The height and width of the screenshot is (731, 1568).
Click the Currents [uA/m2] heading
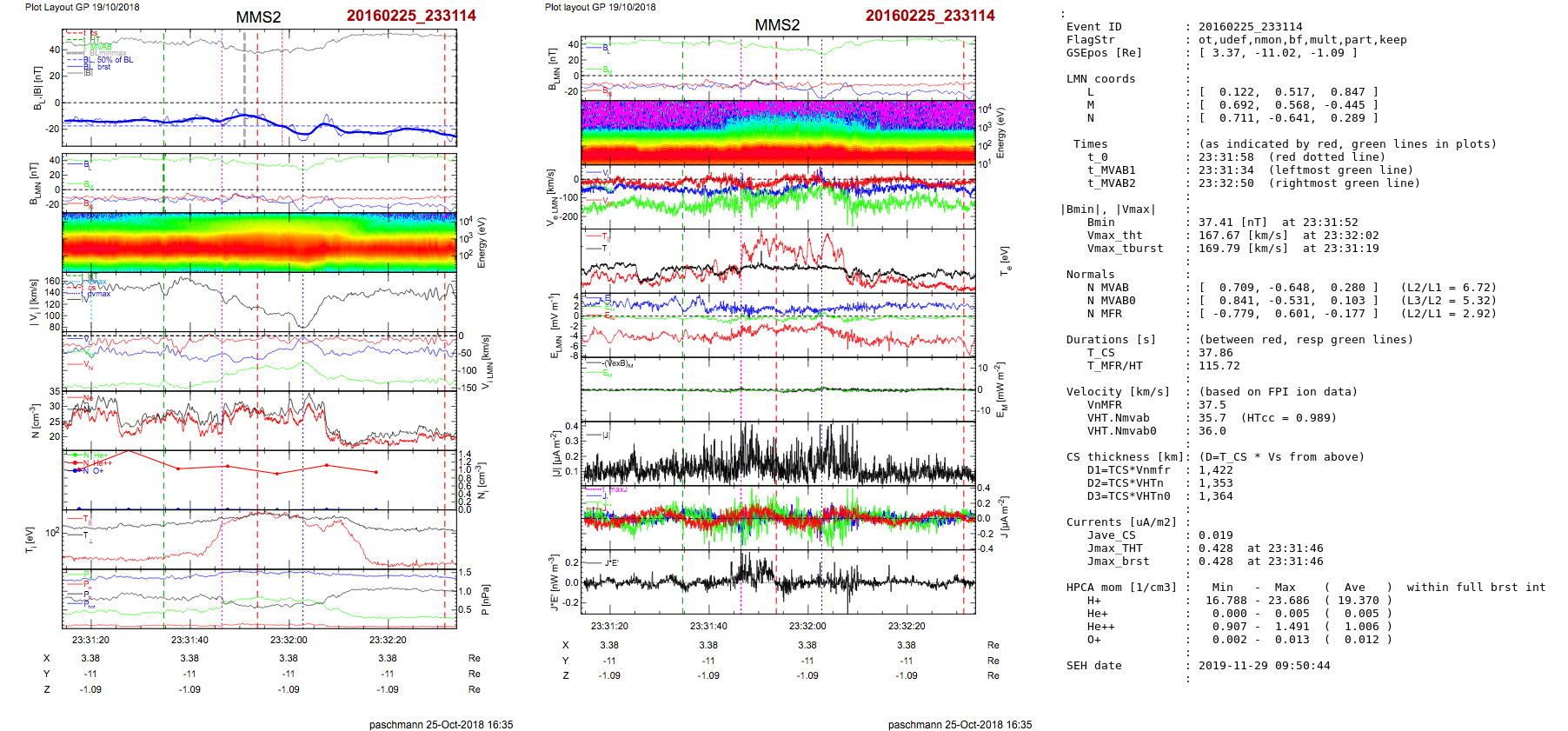pyautogui.click(x=1121, y=522)
